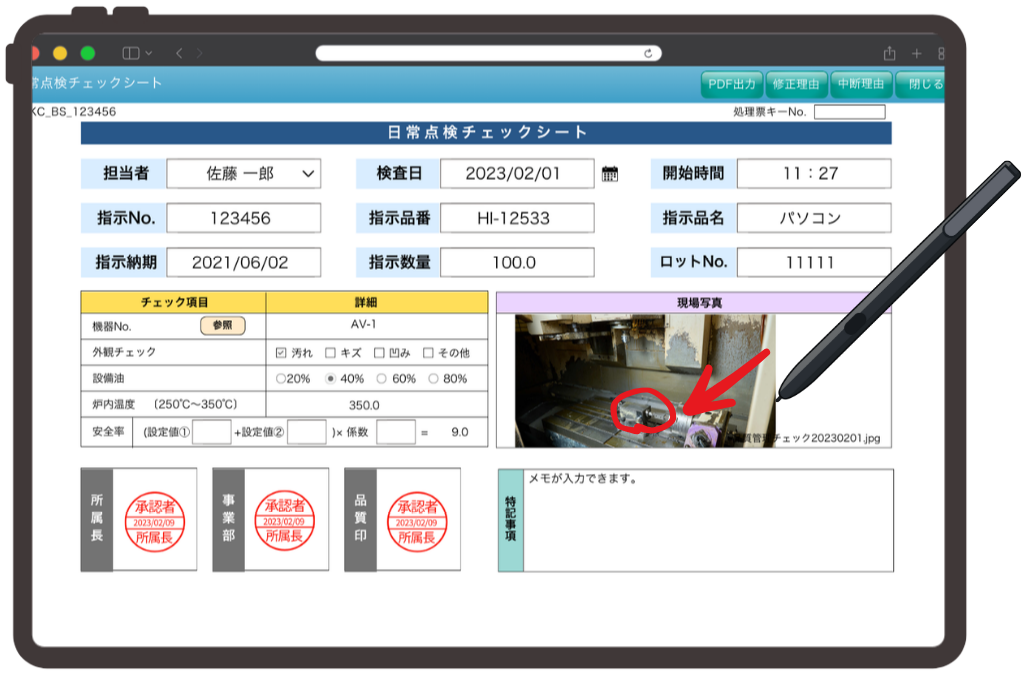Open the 担当者 dropdown showing 佐藤一郎
1029x674 pixels.
coord(245,173)
